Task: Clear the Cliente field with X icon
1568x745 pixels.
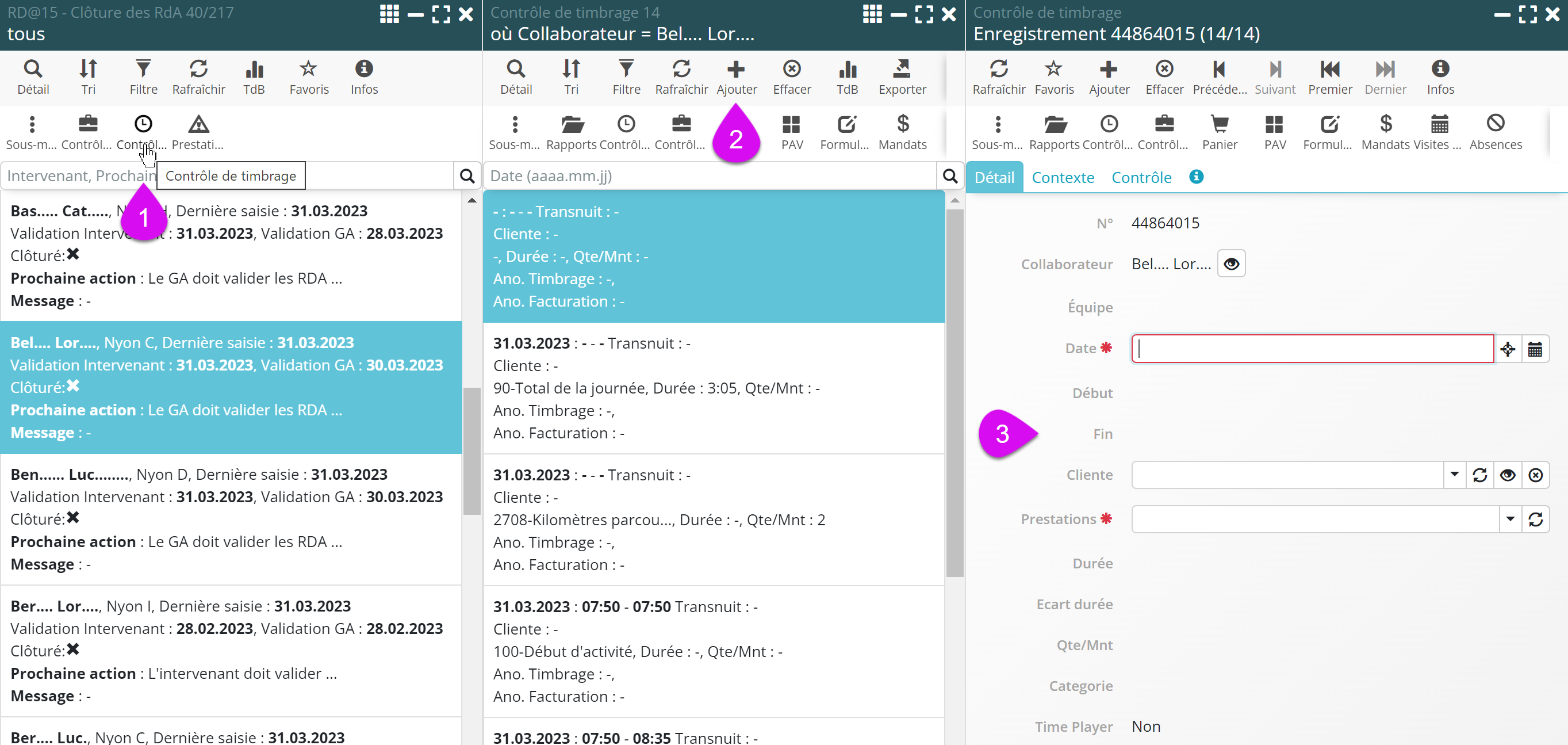Action: coord(1535,475)
